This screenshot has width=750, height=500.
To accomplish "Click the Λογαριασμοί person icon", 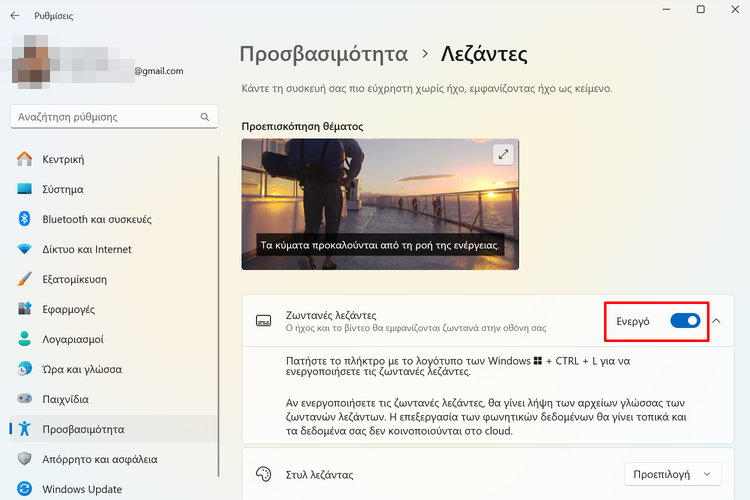I will pyautogui.click(x=24, y=339).
